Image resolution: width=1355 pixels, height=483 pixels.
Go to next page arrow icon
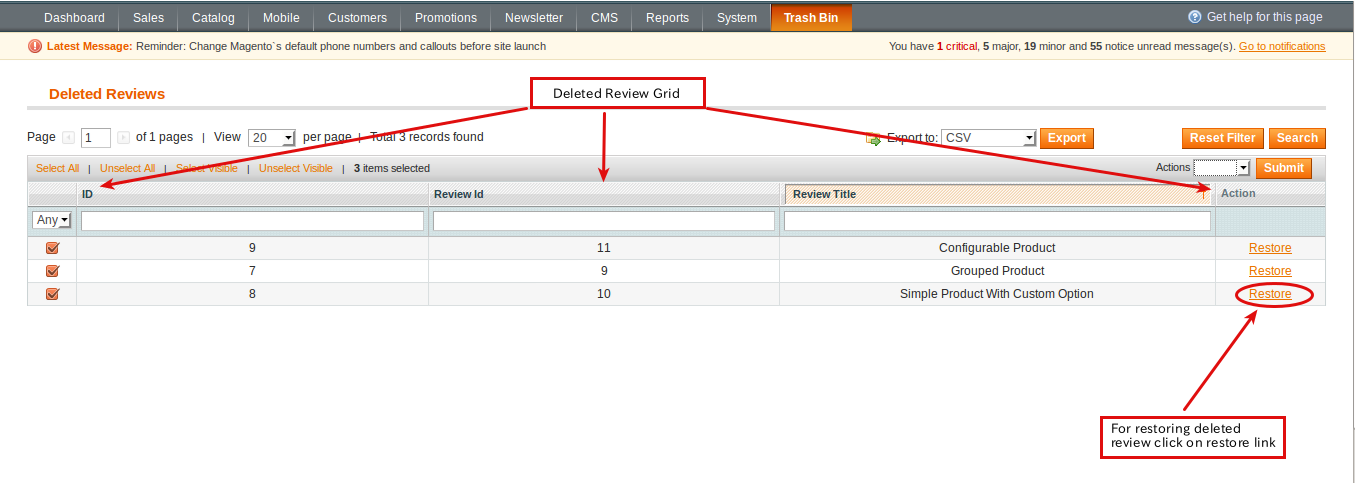123,138
